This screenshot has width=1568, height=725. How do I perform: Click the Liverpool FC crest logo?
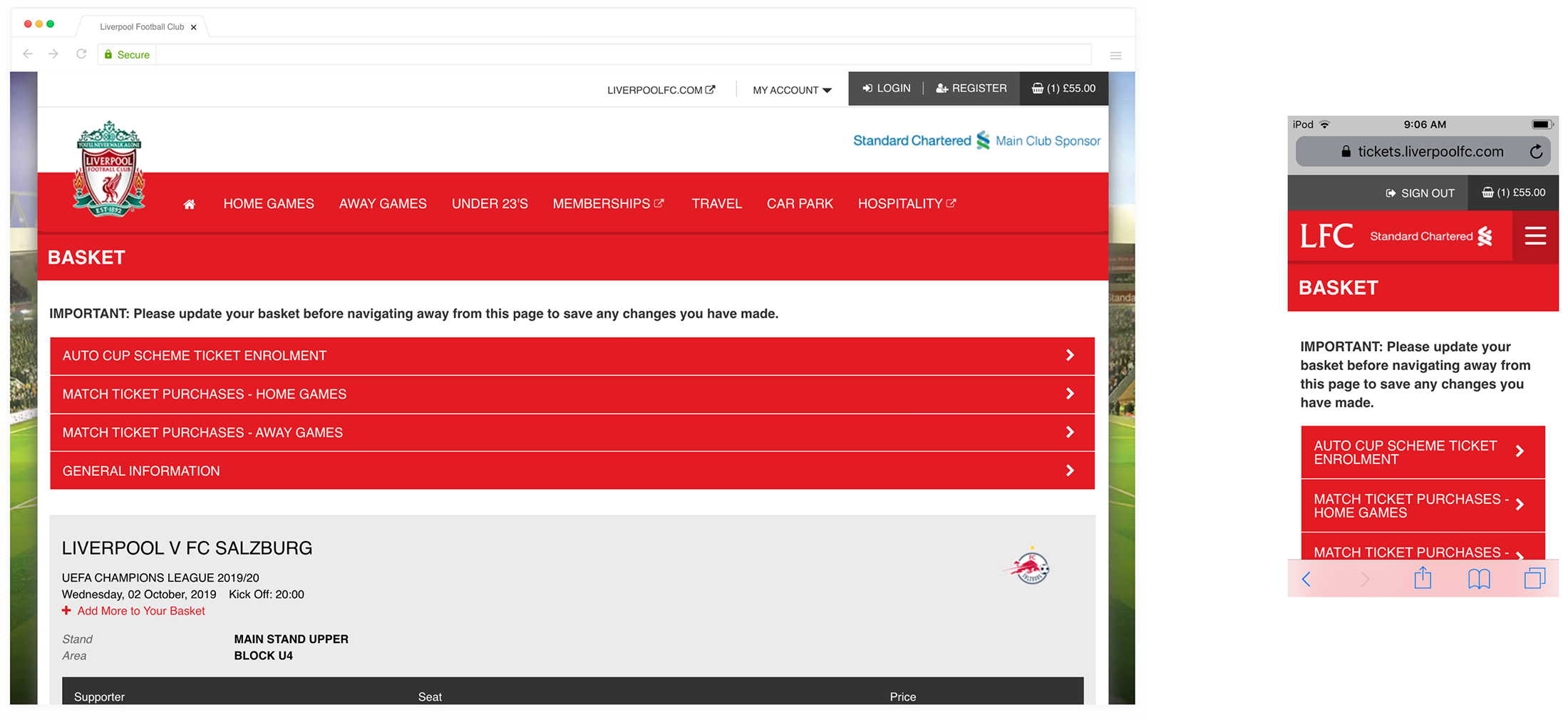[x=109, y=169]
